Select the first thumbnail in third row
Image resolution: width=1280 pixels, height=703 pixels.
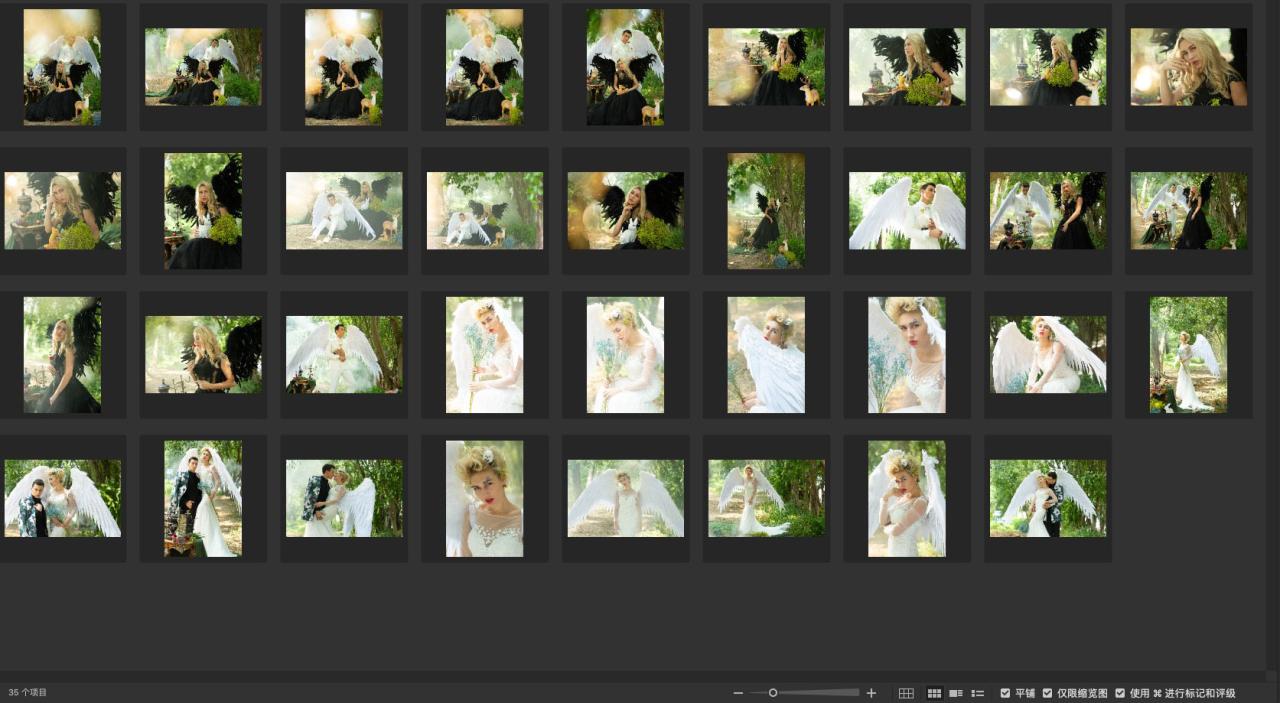pos(62,354)
